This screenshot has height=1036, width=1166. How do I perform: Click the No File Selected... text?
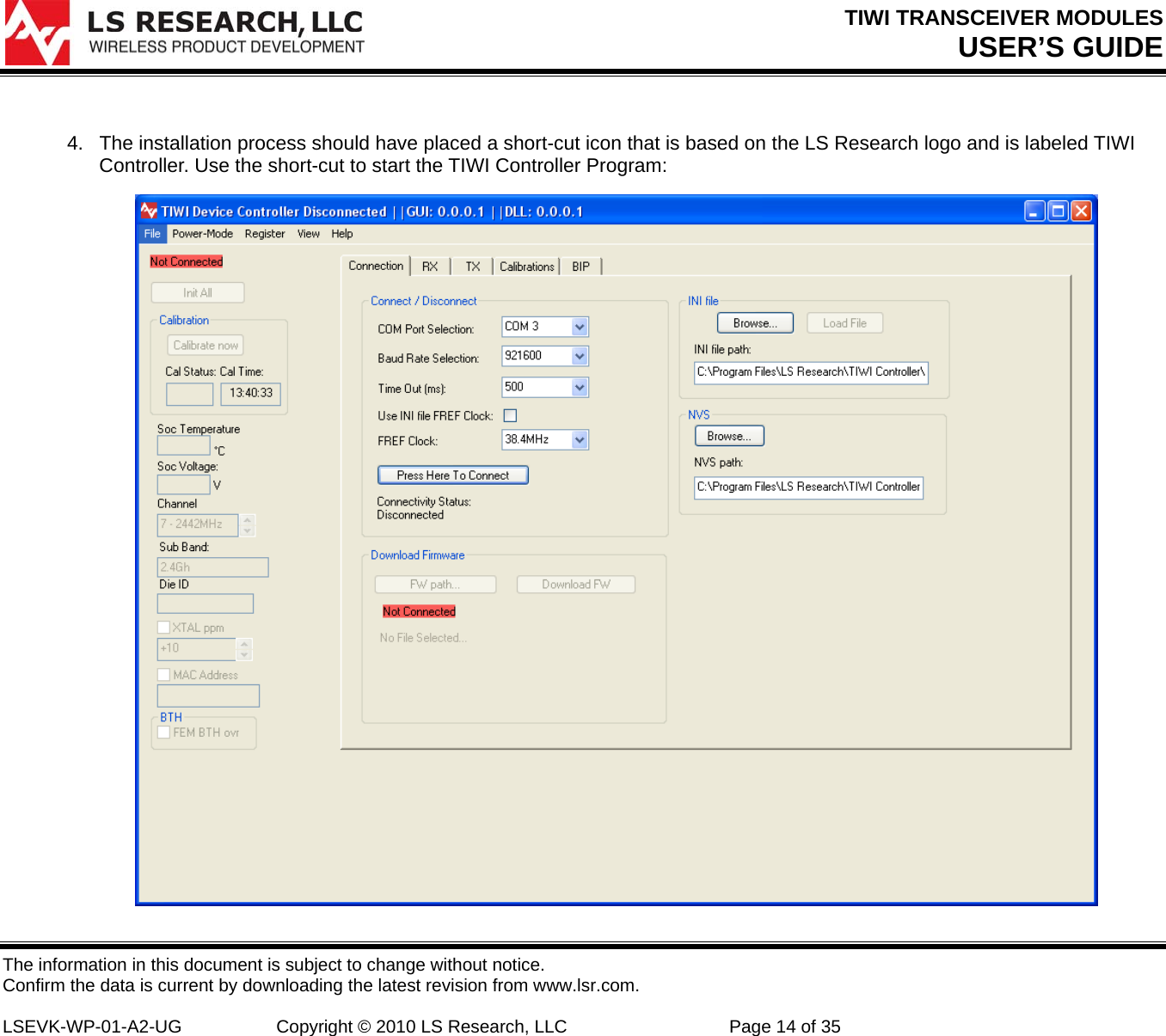pos(423,638)
